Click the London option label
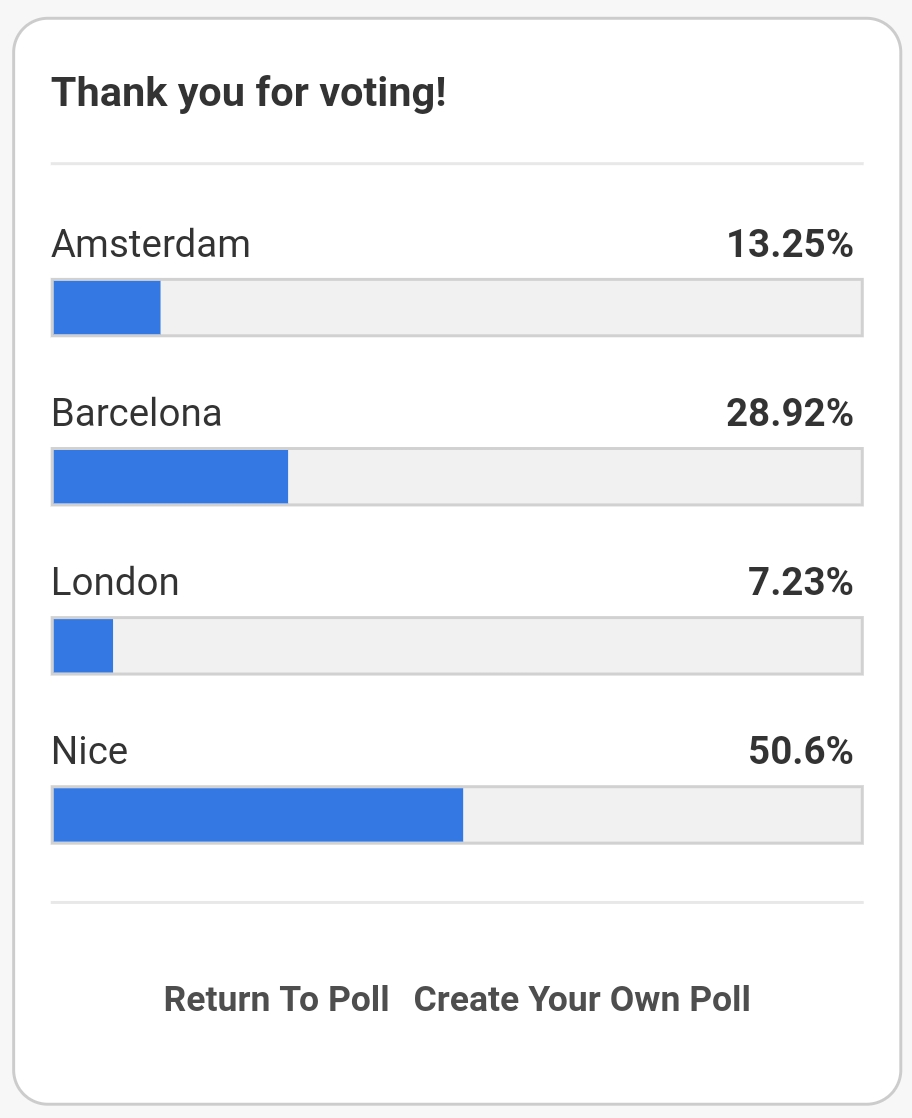The image size is (912, 1118). 115,582
